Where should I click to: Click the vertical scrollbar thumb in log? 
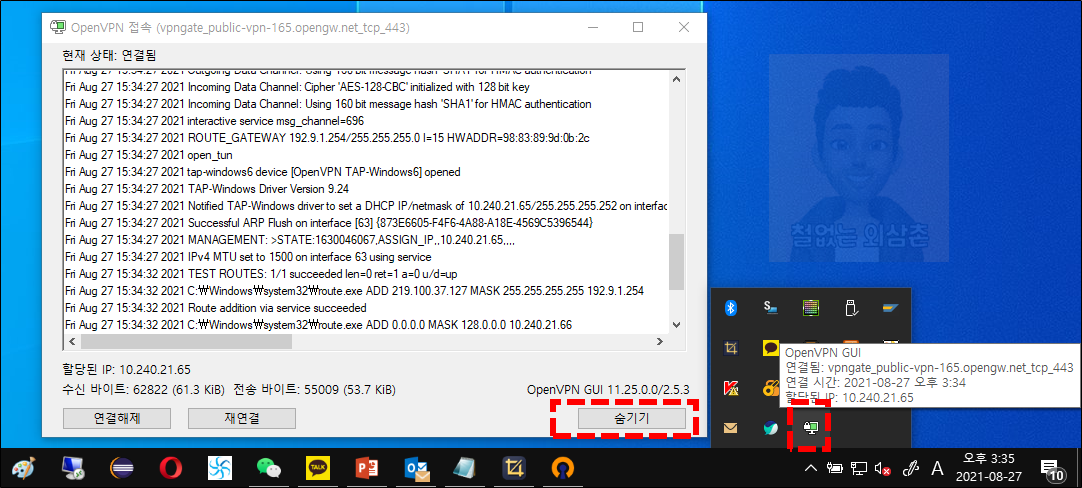click(x=676, y=262)
